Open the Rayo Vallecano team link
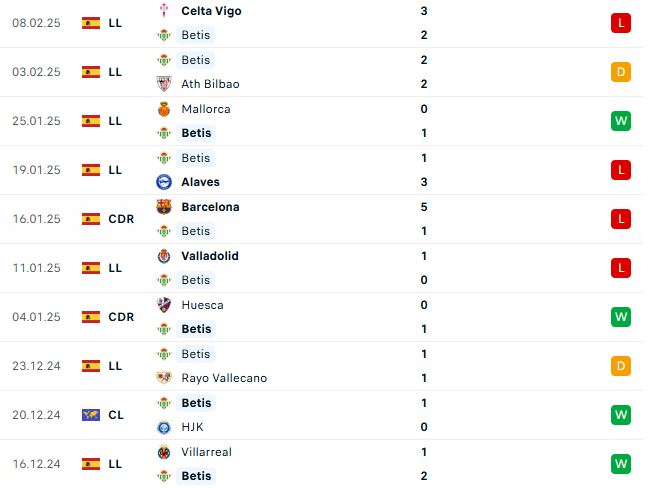This screenshot has width=650, height=488. tap(224, 378)
